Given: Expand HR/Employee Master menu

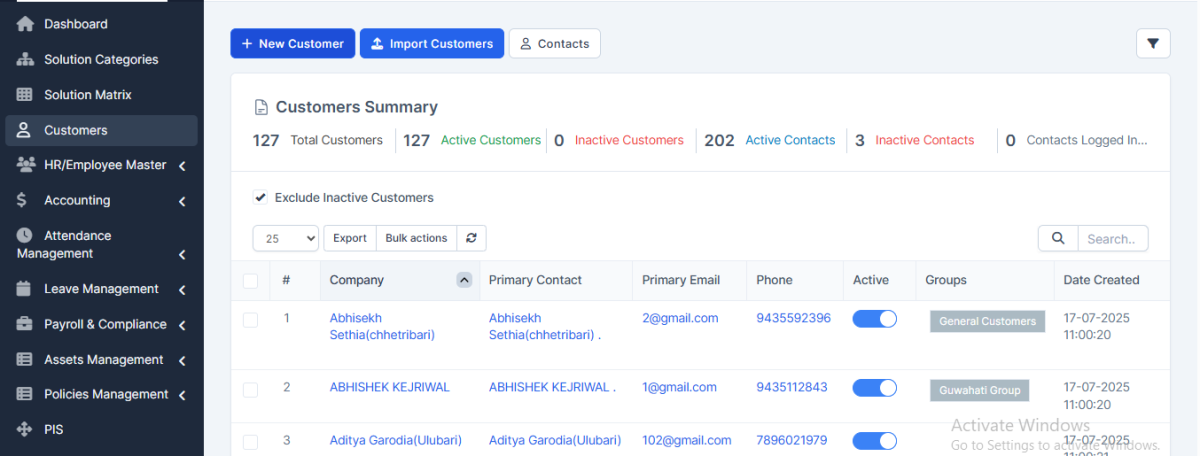Looking at the screenshot, I should tap(182, 166).
